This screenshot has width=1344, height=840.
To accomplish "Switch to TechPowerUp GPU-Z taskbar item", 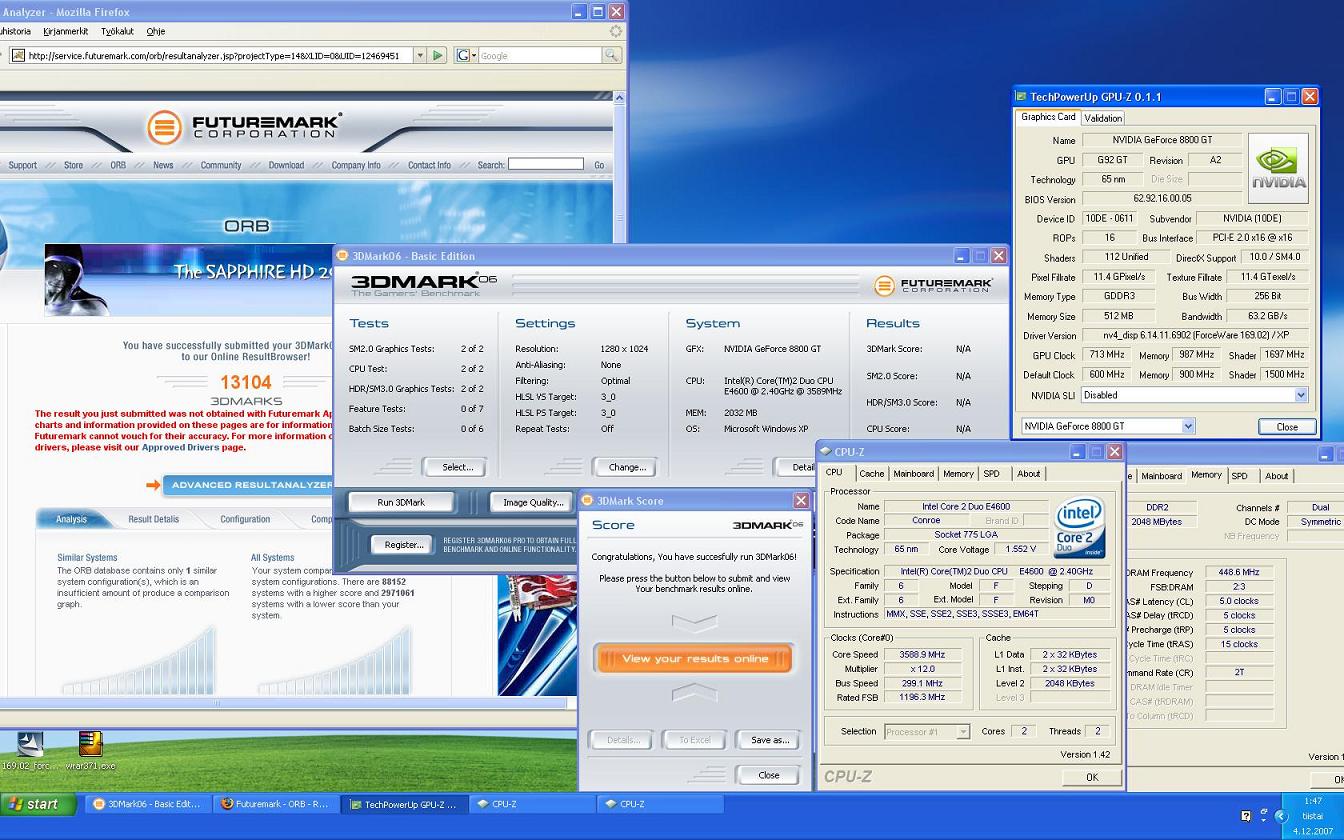I will (x=404, y=804).
